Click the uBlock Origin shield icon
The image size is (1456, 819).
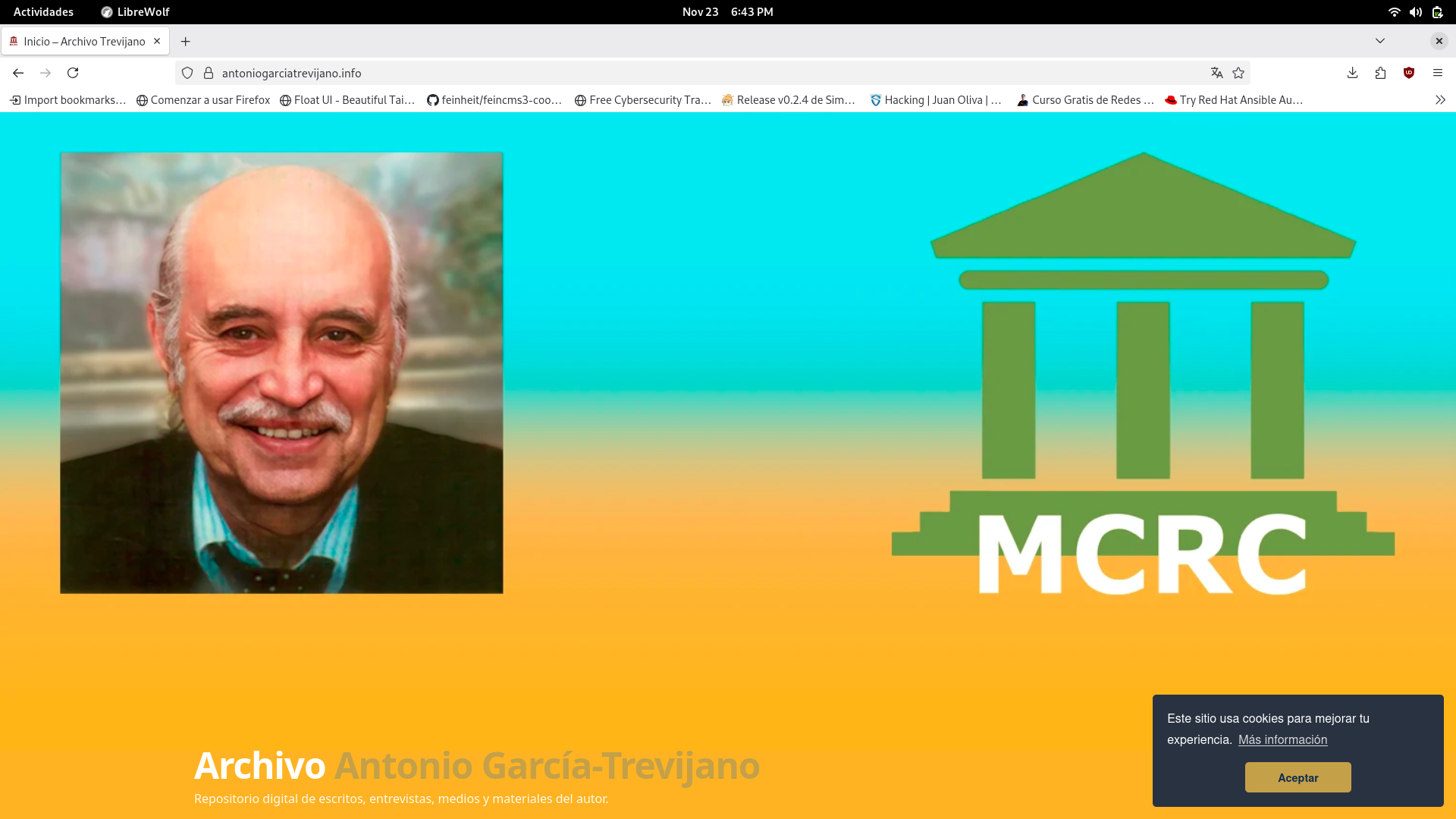[1409, 73]
